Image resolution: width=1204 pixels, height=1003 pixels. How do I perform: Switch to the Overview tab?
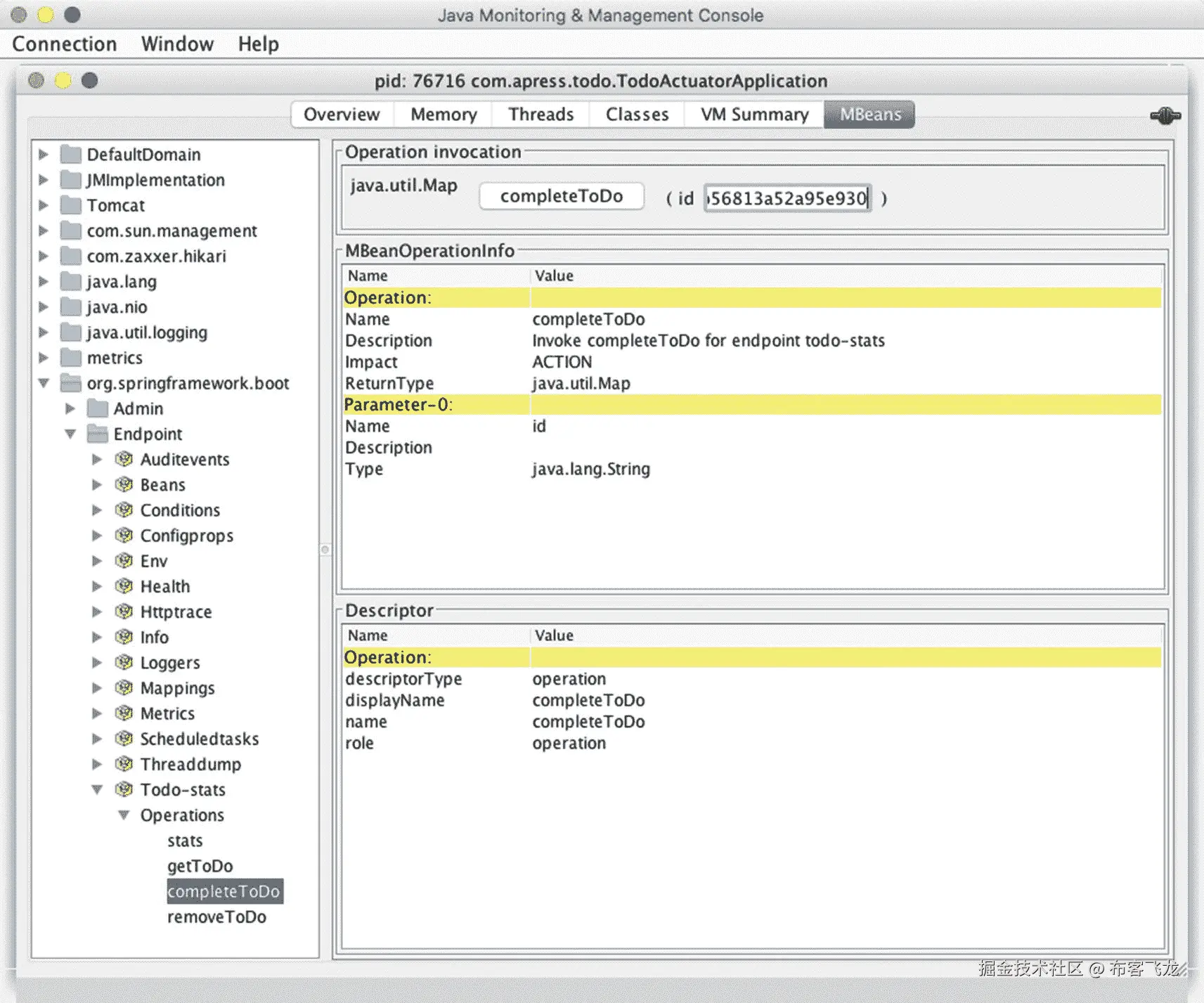point(342,114)
